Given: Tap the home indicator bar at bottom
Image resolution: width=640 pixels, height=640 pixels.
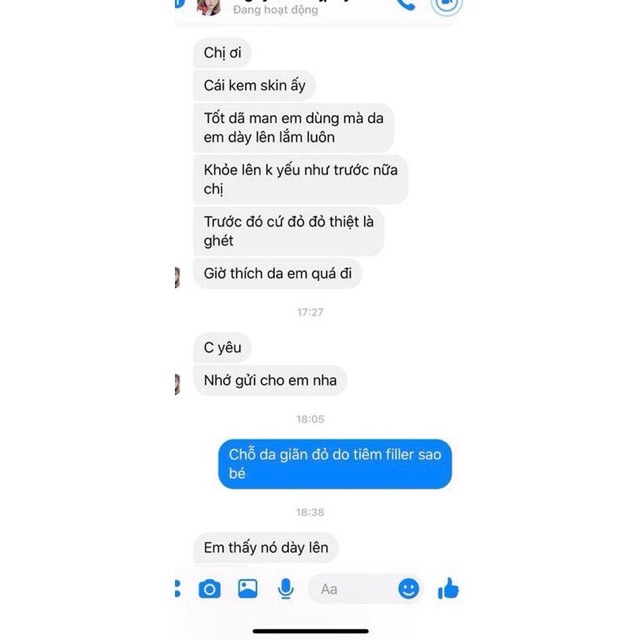Looking at the screenshot, I should (311, 631).
